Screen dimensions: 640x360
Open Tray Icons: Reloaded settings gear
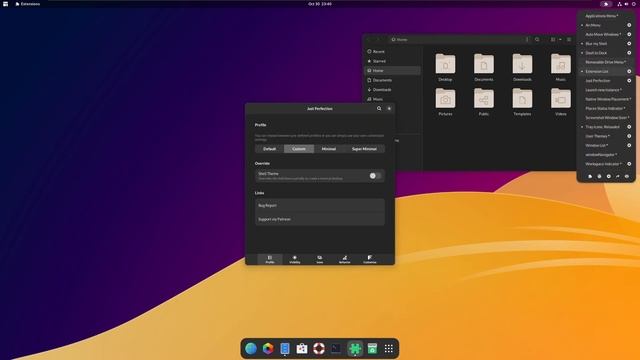[x=629, y=127]
